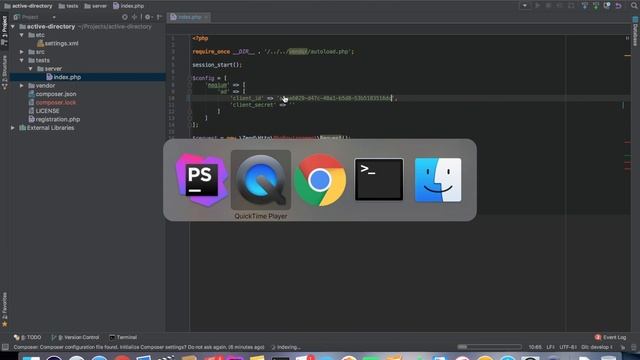Expand the vendor folder arrow
The image size is (640, 360).
pos(22,86)
